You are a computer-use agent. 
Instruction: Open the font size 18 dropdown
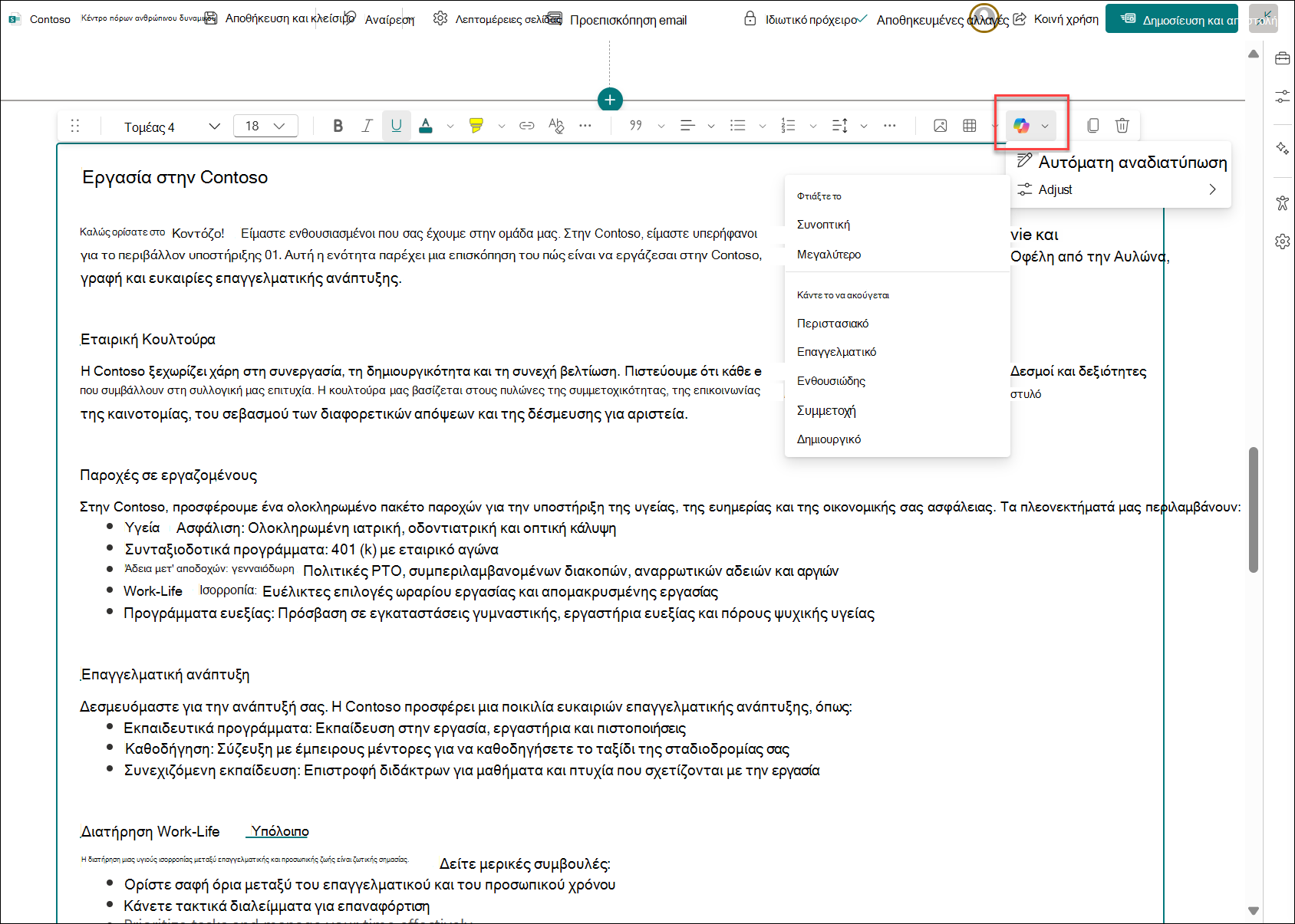click(x=265, y=126)
